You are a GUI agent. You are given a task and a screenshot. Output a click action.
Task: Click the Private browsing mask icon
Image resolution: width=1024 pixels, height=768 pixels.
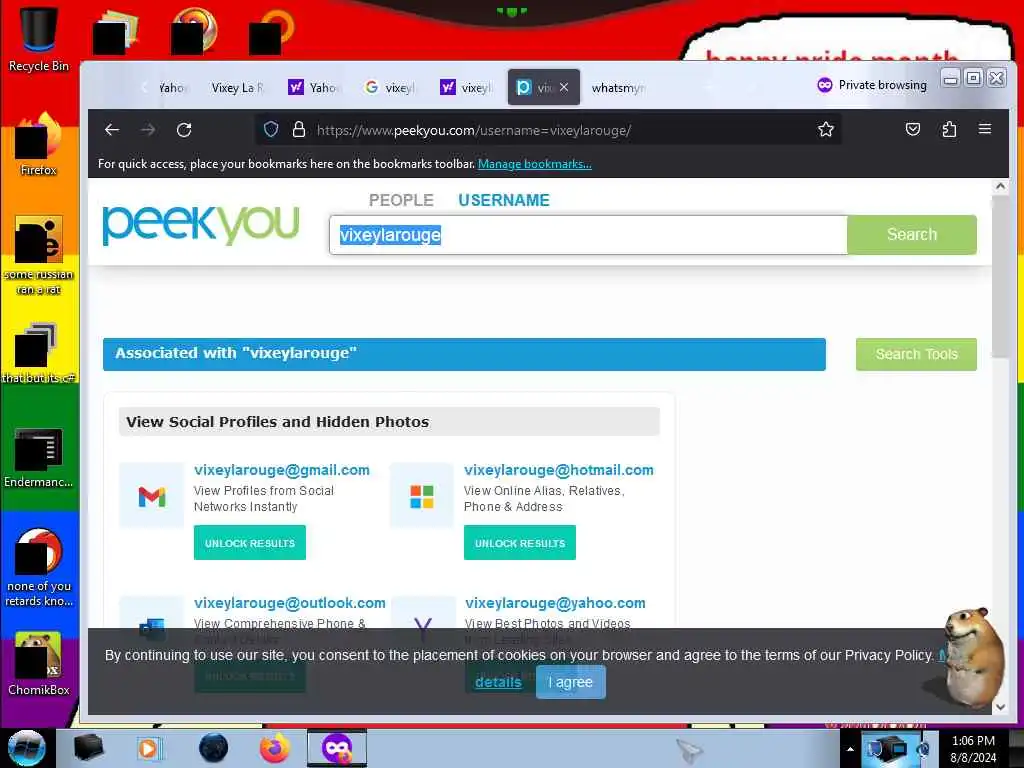[x=825, y=85]
